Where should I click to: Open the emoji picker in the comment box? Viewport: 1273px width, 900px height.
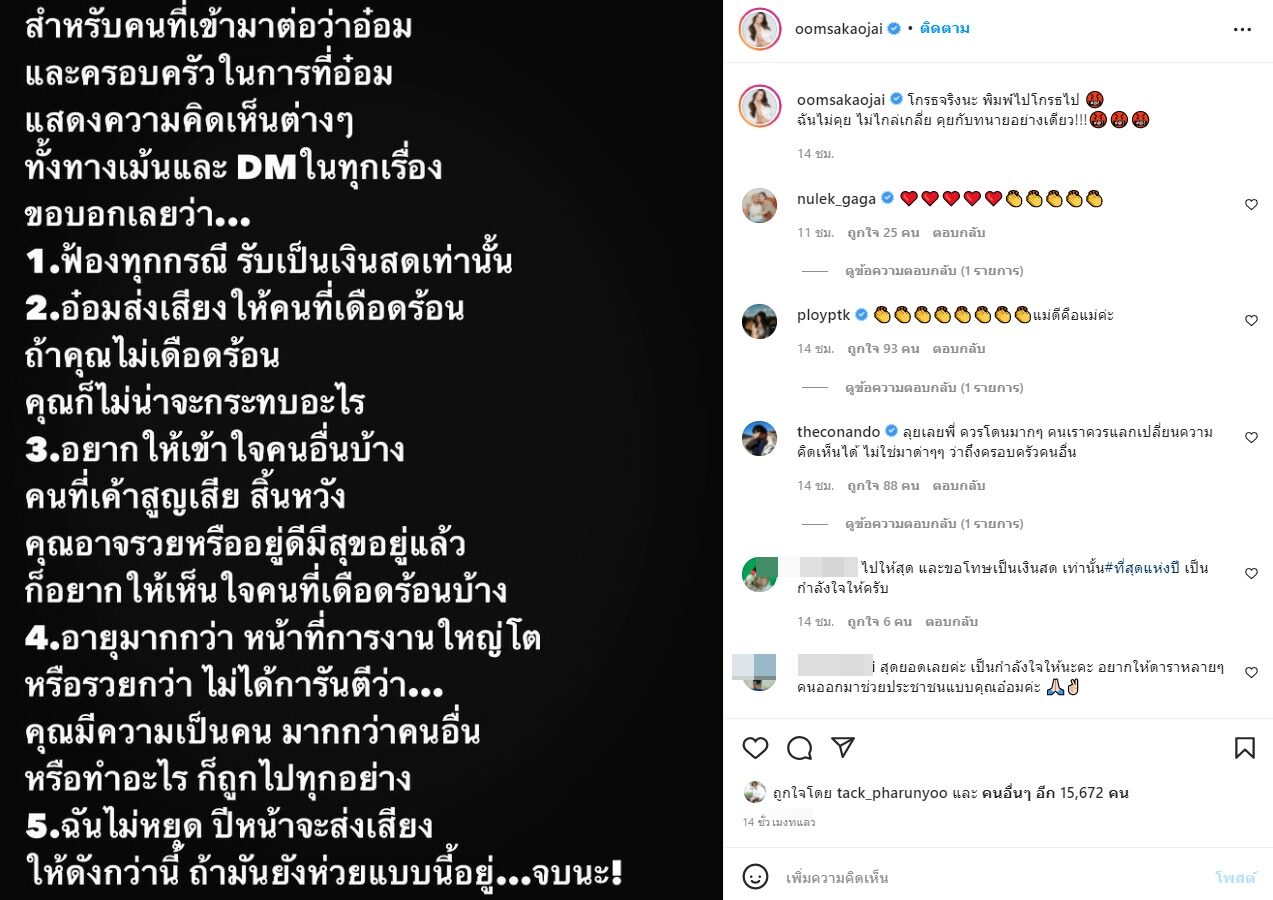pyautogui.click(x=755, y=877)
